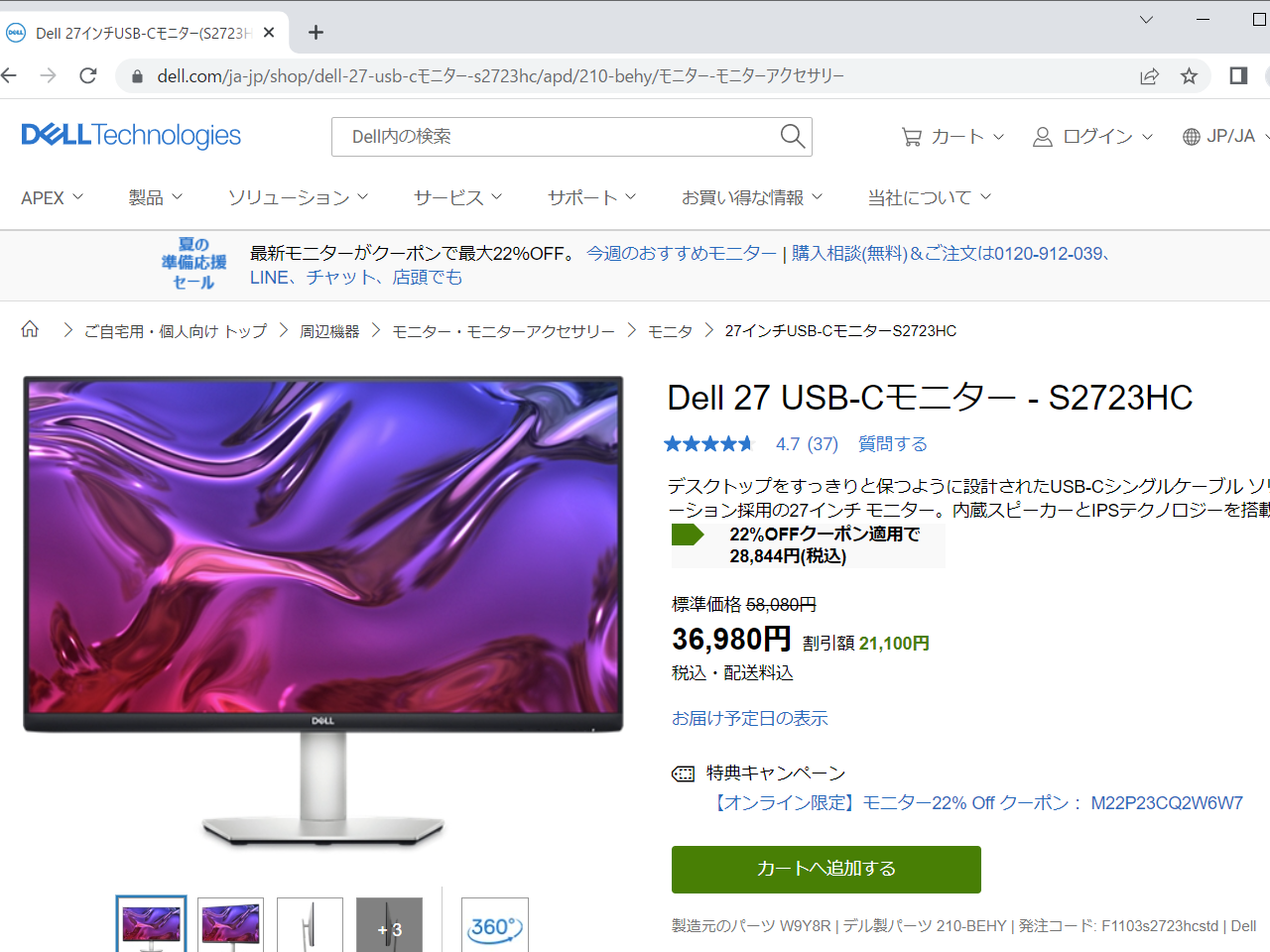Open ご自宅用・個人向け トップ breadcrumb

tap(176, 331)
